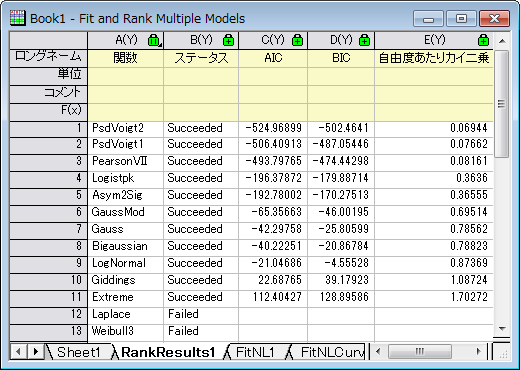Image resolution: width=520 pixels, height=370 pixels.
Task: Select the RankResults1 tab
Action: [x=168, y=352]
